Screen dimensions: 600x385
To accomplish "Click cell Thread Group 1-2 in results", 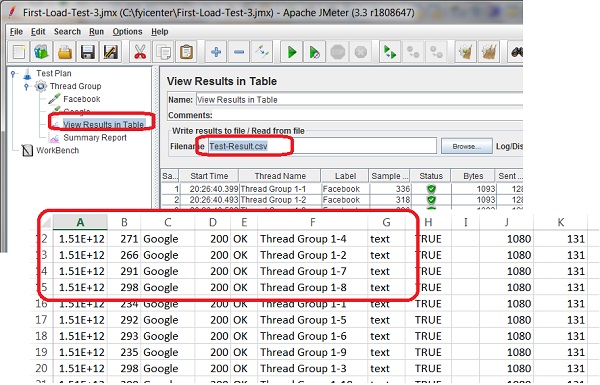I will point(280,200).
